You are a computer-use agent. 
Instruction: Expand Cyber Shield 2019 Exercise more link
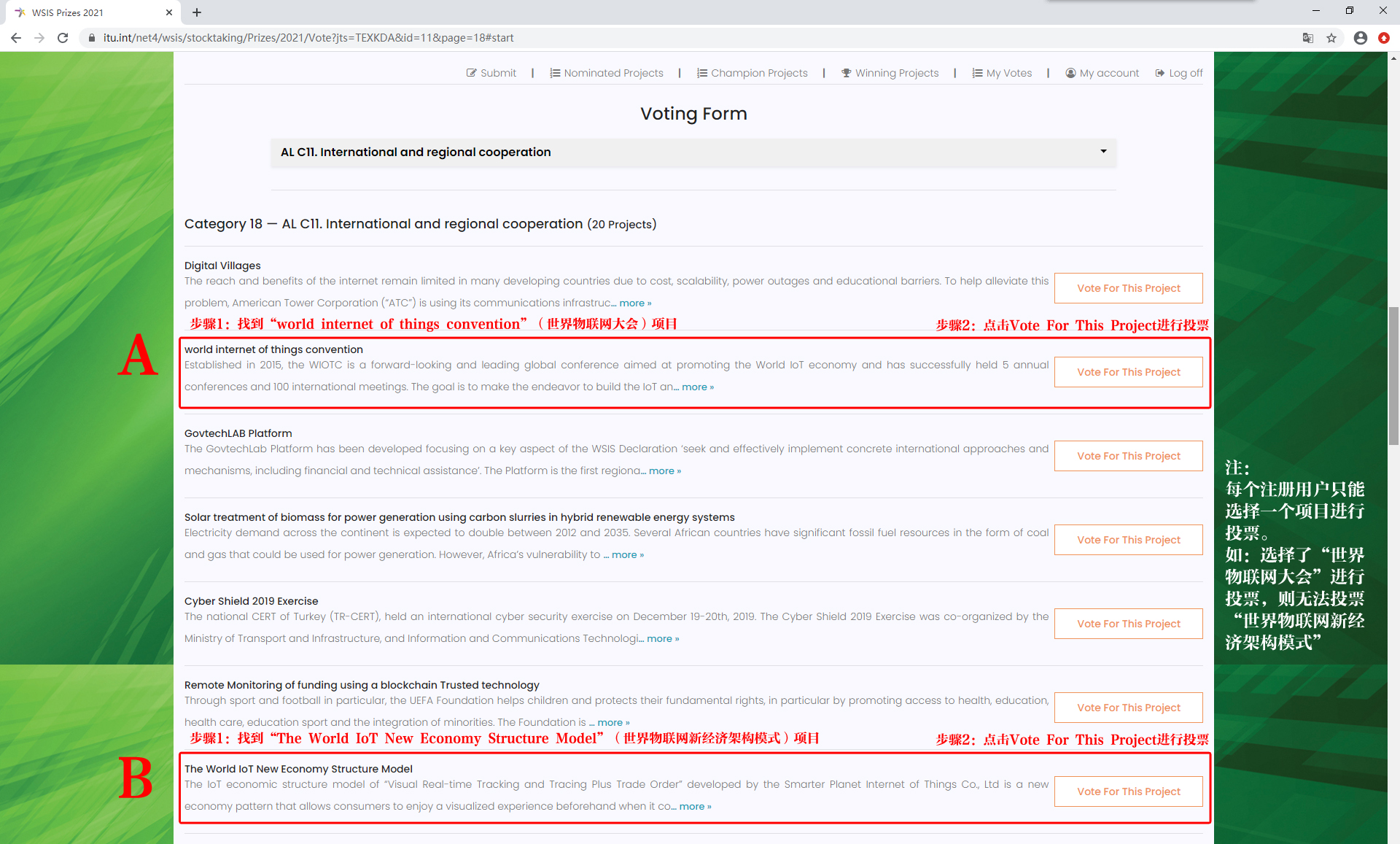[x=662, y=639]
